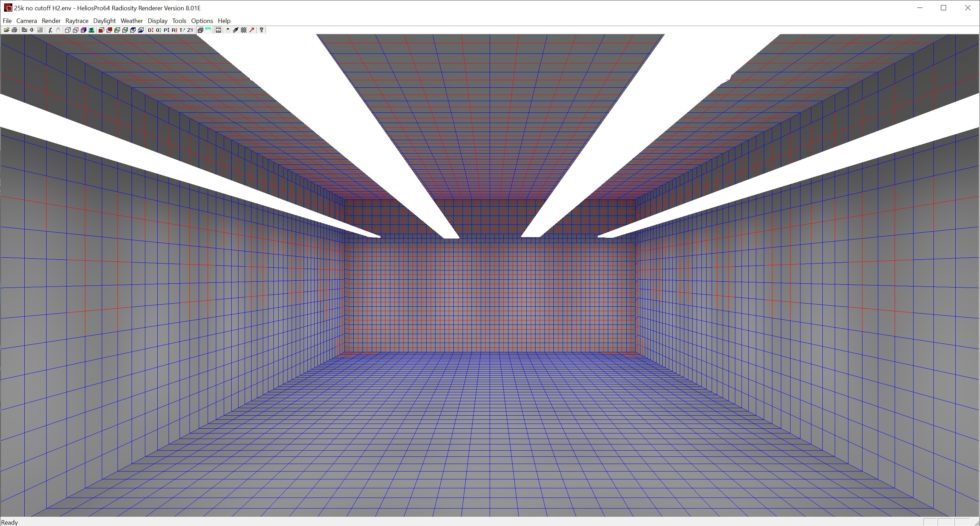Open the Options menu
Image resolution: width=980 pixels, height=526 pixels.
(202, 20)
